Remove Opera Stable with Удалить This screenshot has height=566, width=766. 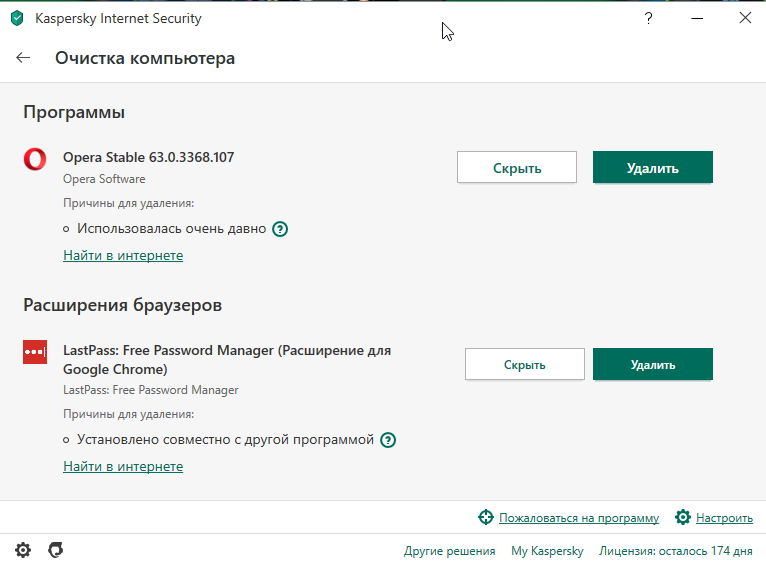653,168
